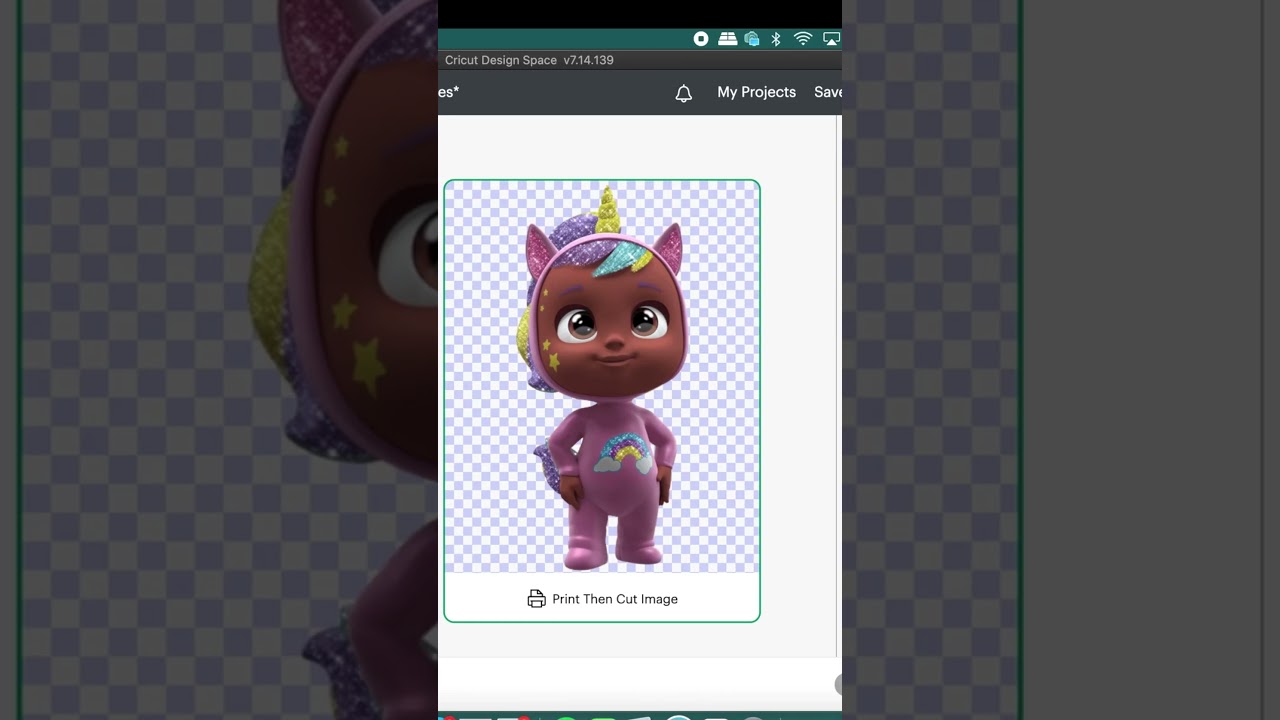This screenshot has height=720, width=1280.
Task: Select the Print Then Cut Image card
Action: click(x=602, y=401)
